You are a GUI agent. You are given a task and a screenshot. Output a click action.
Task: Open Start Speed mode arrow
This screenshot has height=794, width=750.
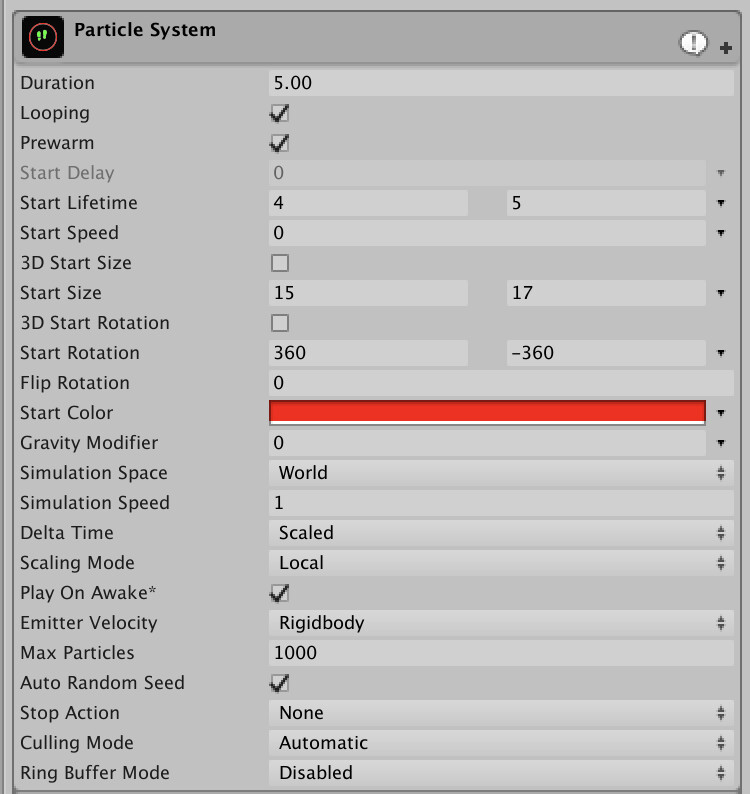coord(721,233)
